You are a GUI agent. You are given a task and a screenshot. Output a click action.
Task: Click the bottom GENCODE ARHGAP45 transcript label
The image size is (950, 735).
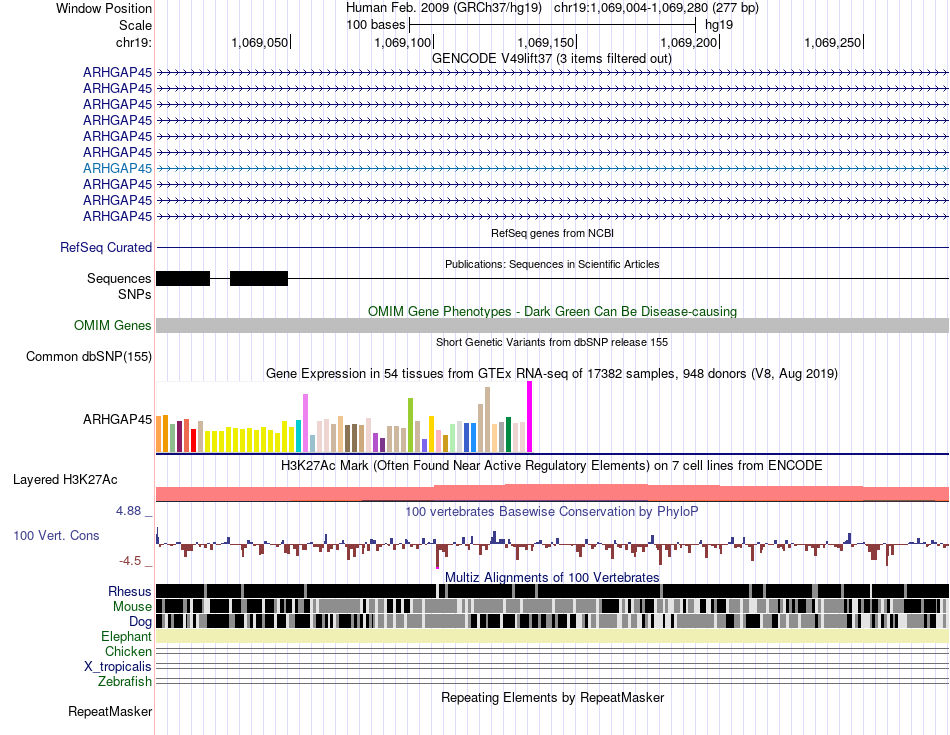point(118,216)
